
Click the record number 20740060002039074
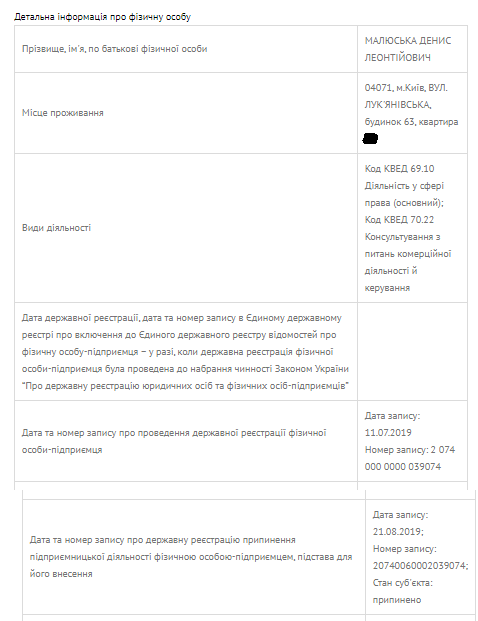419,566
